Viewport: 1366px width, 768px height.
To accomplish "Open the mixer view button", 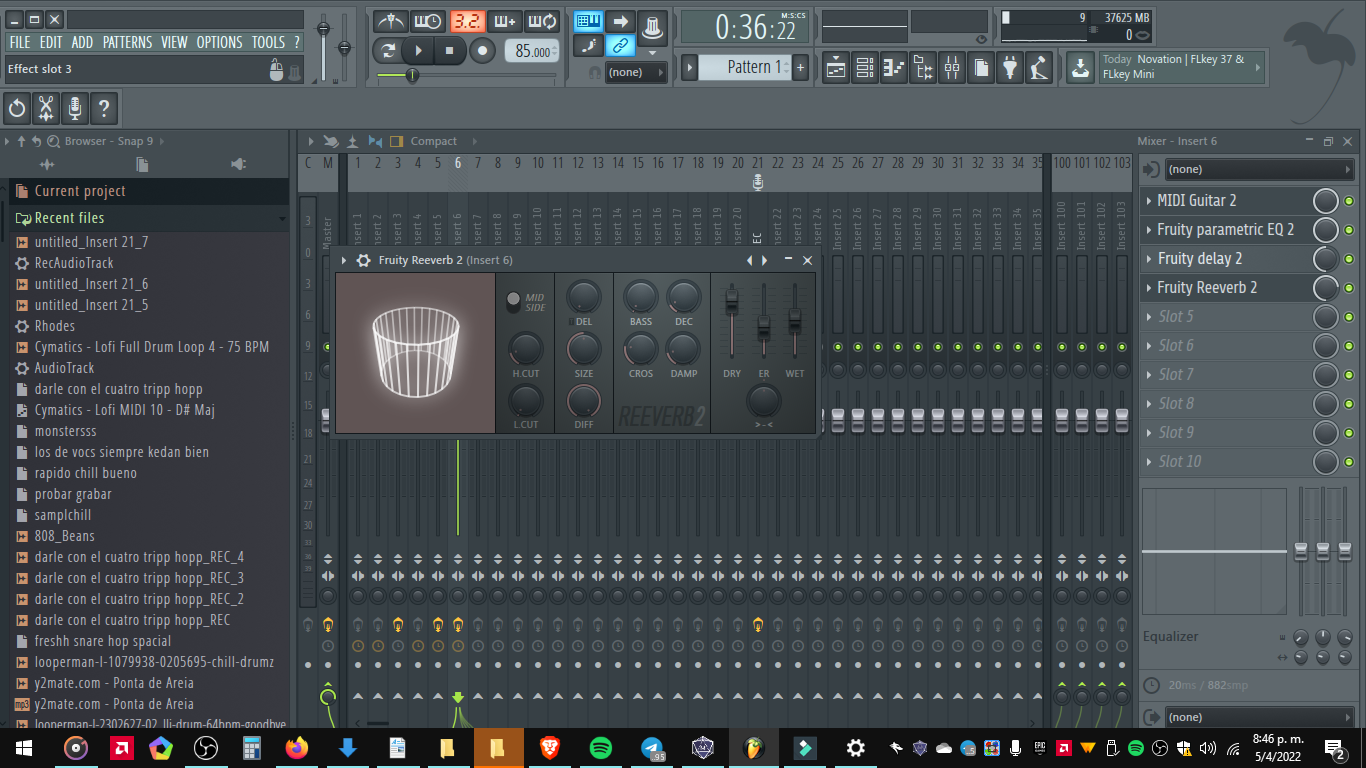I will (952, 68).
